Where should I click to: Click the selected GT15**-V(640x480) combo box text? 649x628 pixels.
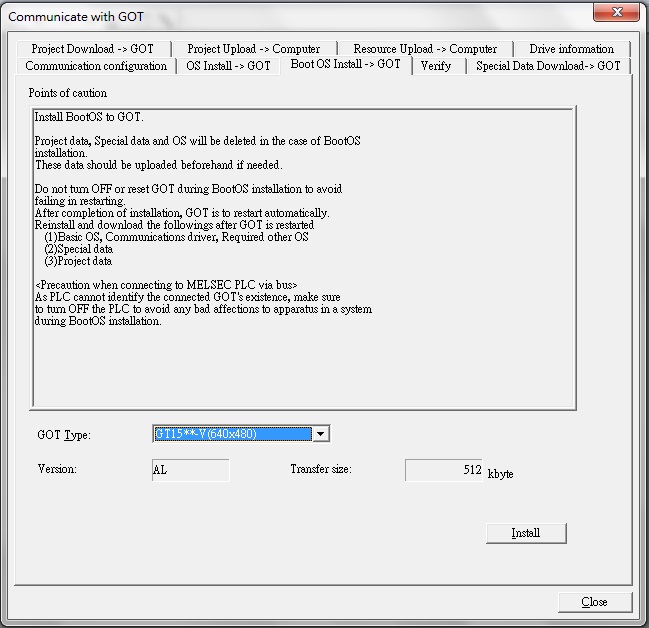click(232, 434)
